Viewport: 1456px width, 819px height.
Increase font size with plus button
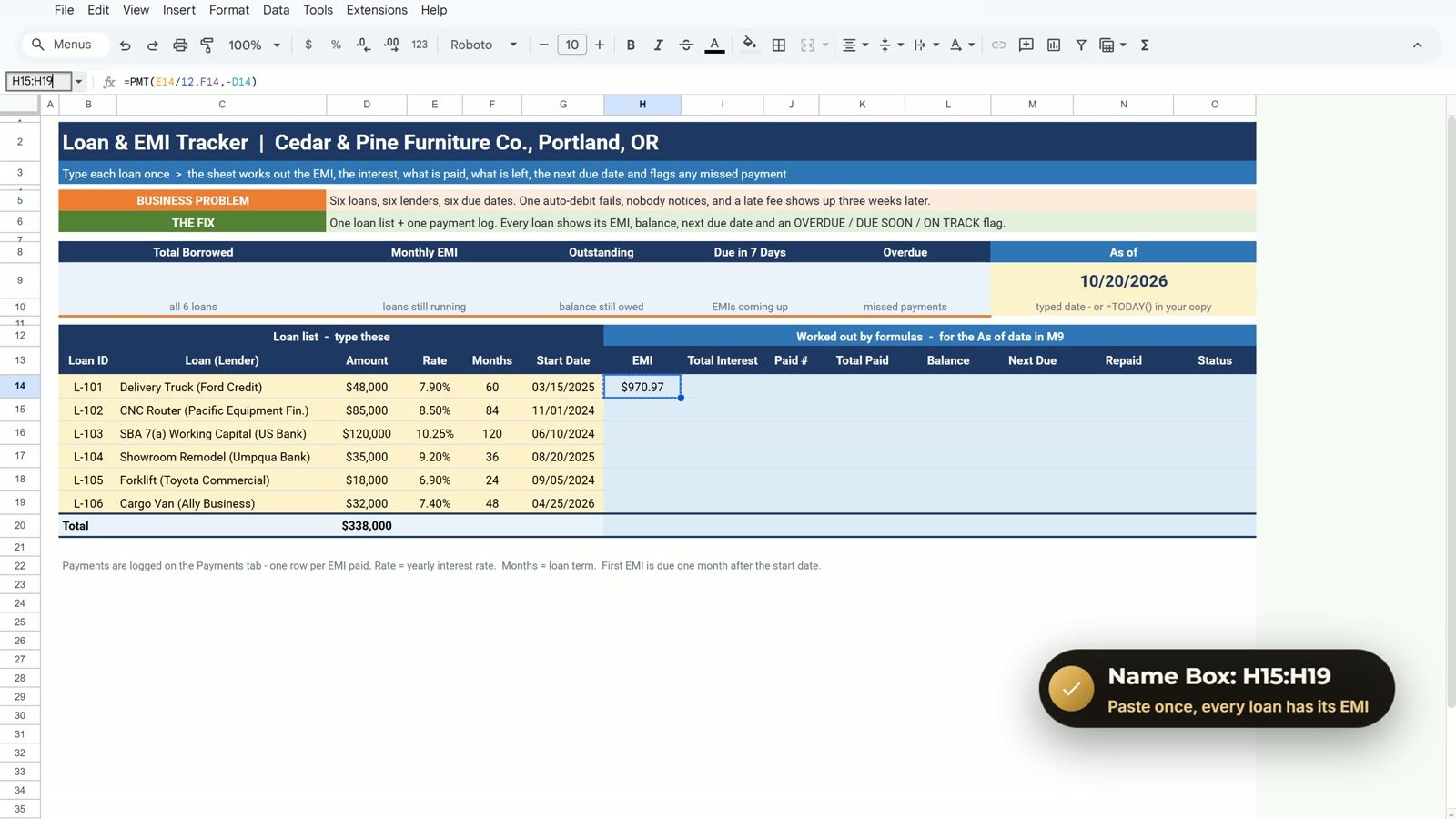point(600,45)
